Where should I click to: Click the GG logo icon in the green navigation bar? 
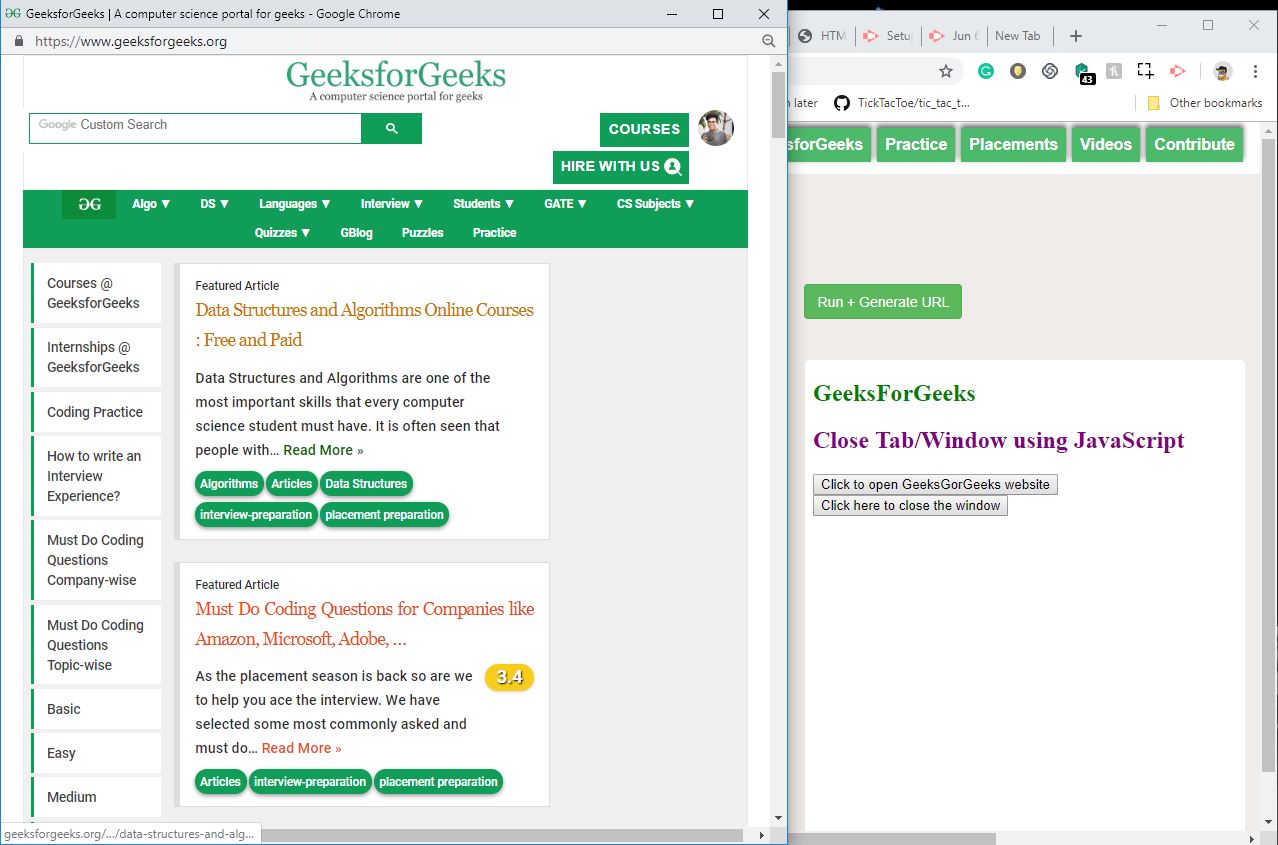pyautogui.click(x=89, y=204)
